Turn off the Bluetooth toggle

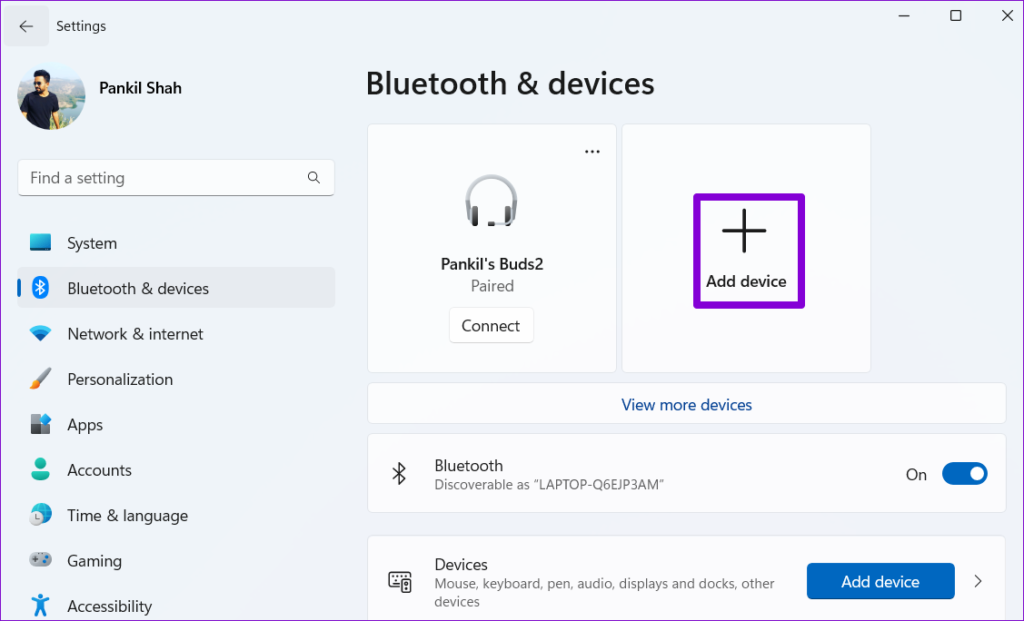(x=963, y=474)
